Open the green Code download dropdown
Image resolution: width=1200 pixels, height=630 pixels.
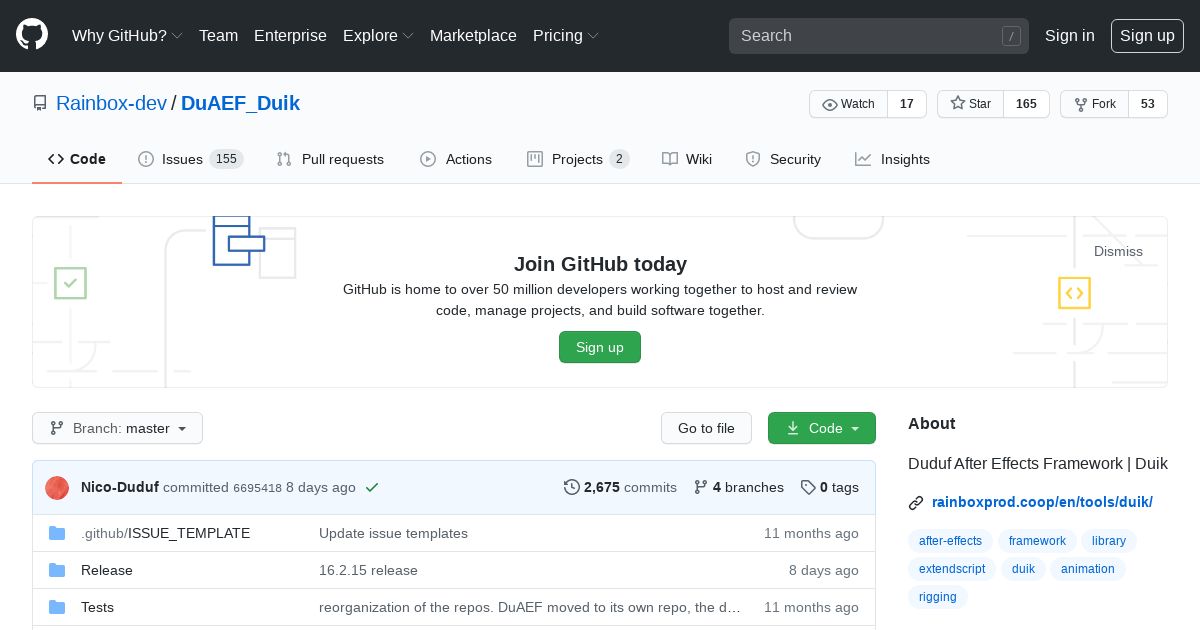[x=822, y=428]
